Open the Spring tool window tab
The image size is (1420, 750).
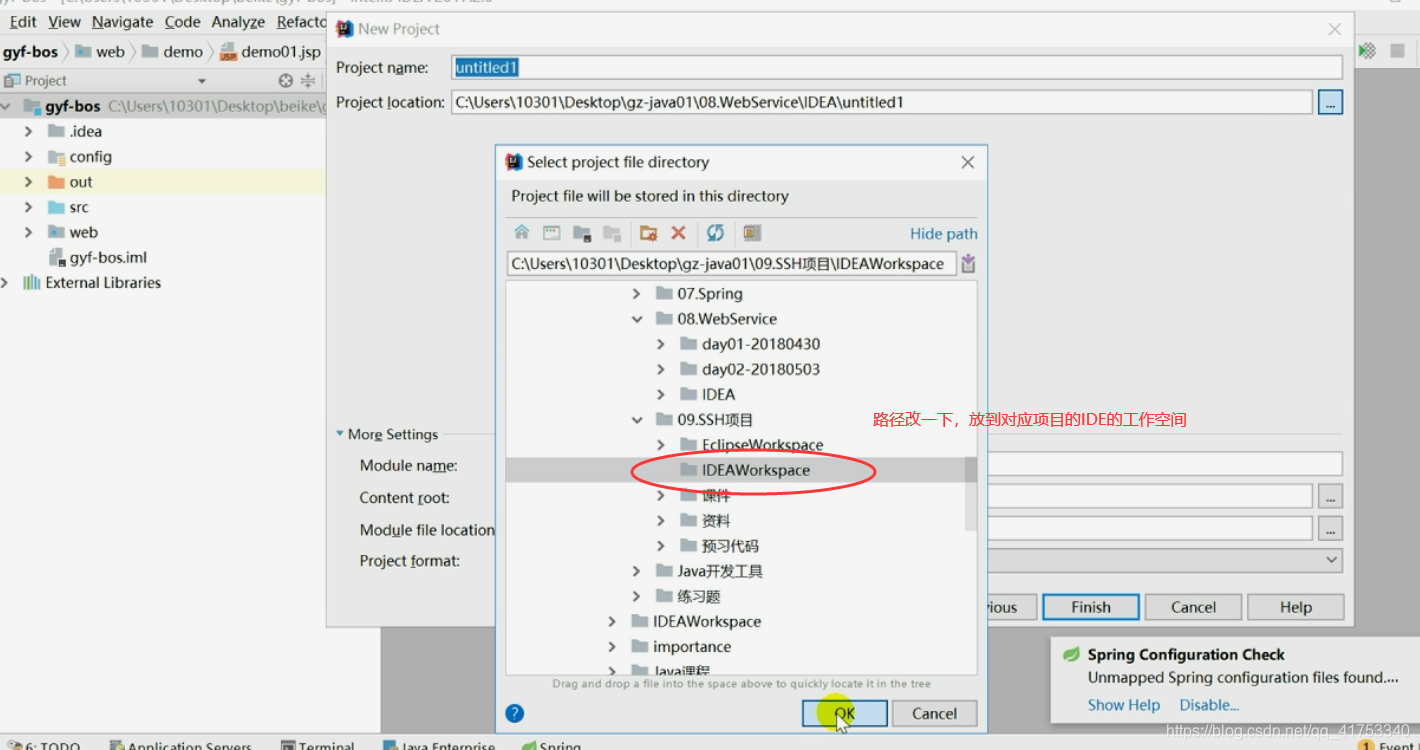pos(551,744)
